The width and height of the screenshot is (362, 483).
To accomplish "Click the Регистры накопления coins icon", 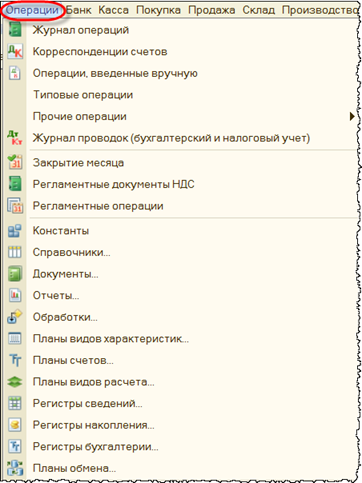I will [x=15, y=425].
